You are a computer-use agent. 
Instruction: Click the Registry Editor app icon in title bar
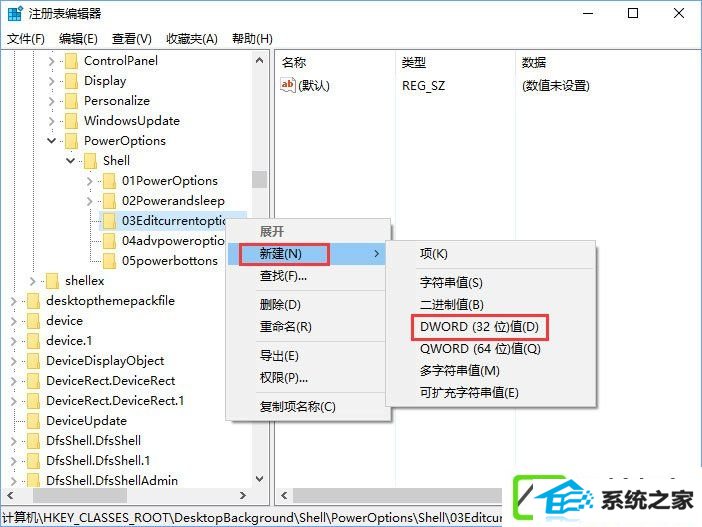15,13
